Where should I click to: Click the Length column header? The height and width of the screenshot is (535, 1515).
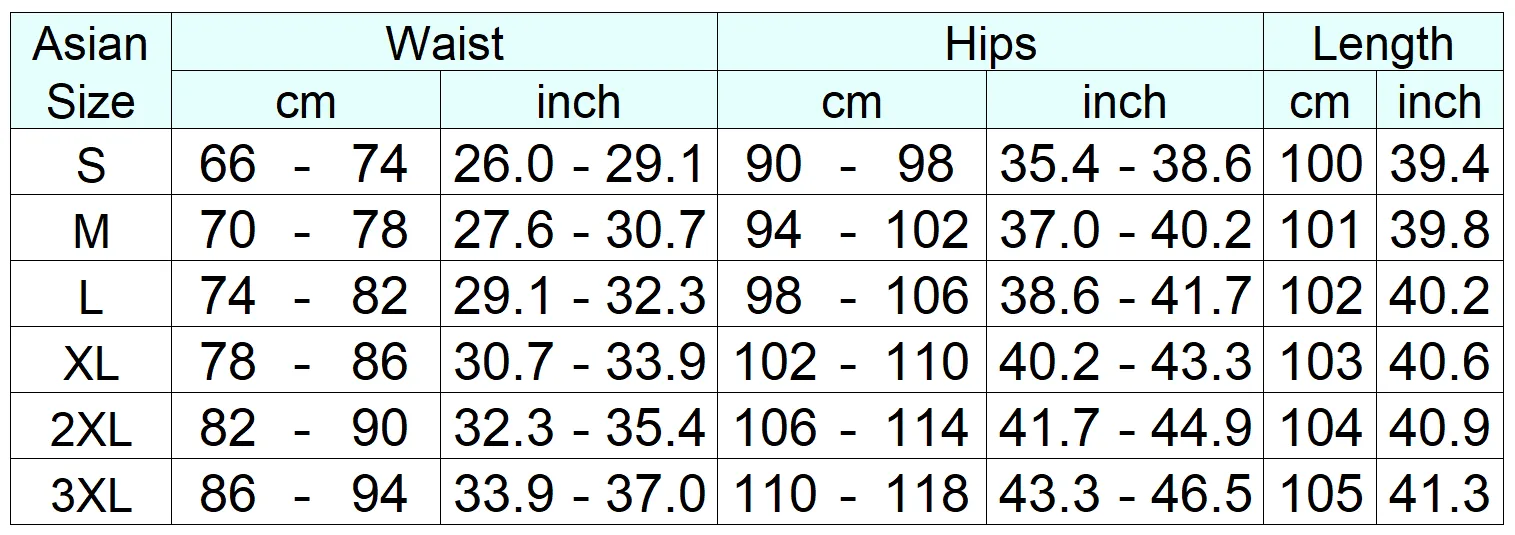pyautogui.click(x=1383, y=44)
